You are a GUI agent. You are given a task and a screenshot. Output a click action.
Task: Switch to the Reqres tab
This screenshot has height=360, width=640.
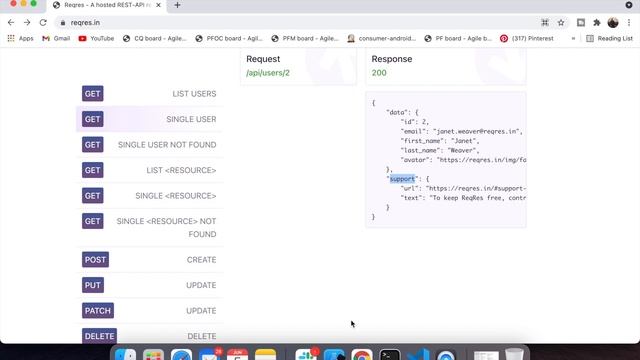coord(107,5)
